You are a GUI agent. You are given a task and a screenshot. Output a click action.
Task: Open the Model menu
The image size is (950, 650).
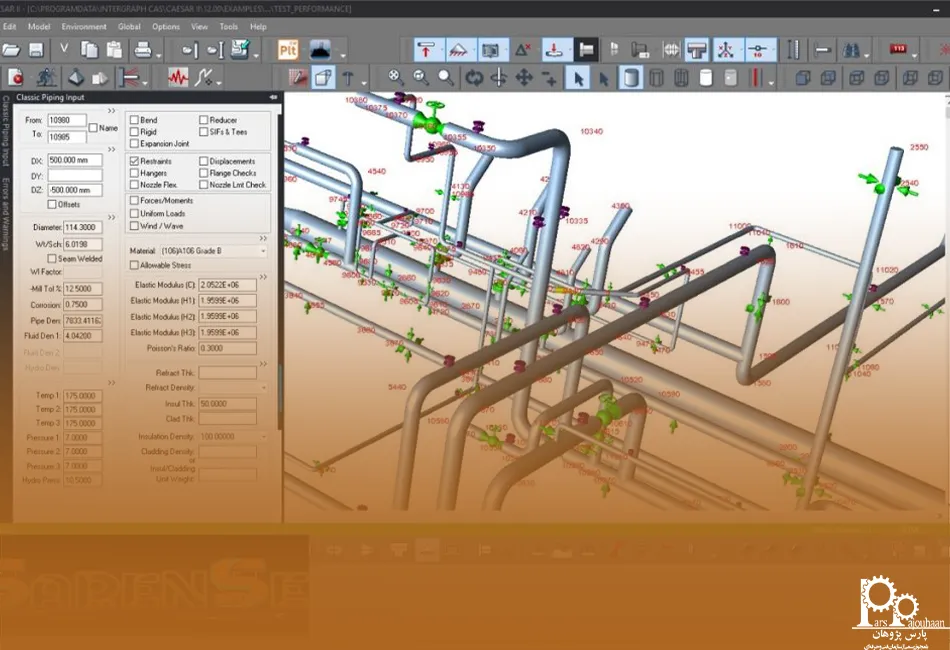tap(39, 27)
